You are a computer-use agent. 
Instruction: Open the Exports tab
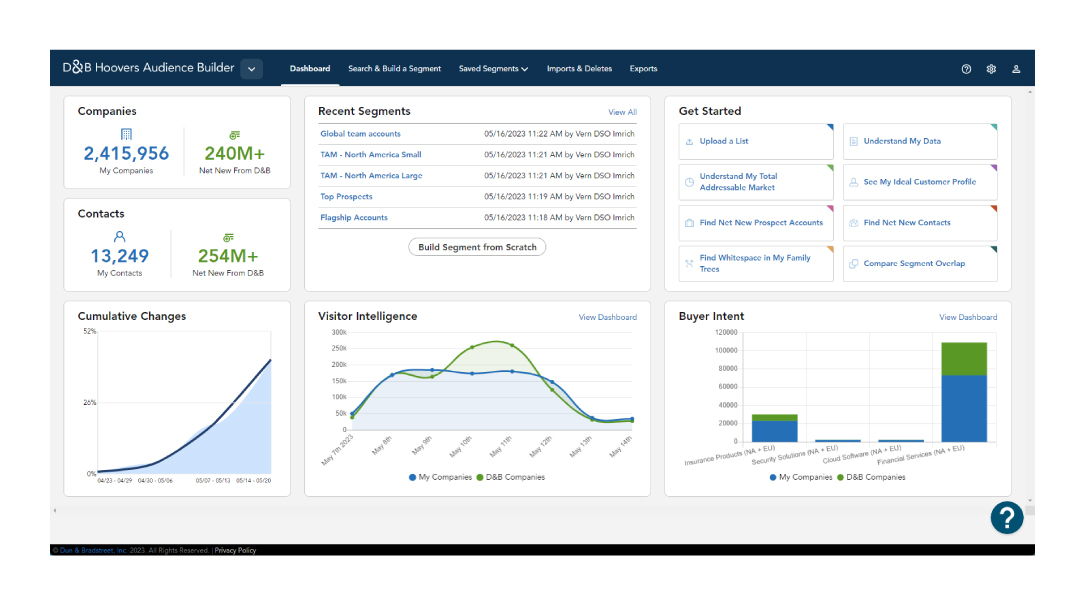click(x=643, y=69)
